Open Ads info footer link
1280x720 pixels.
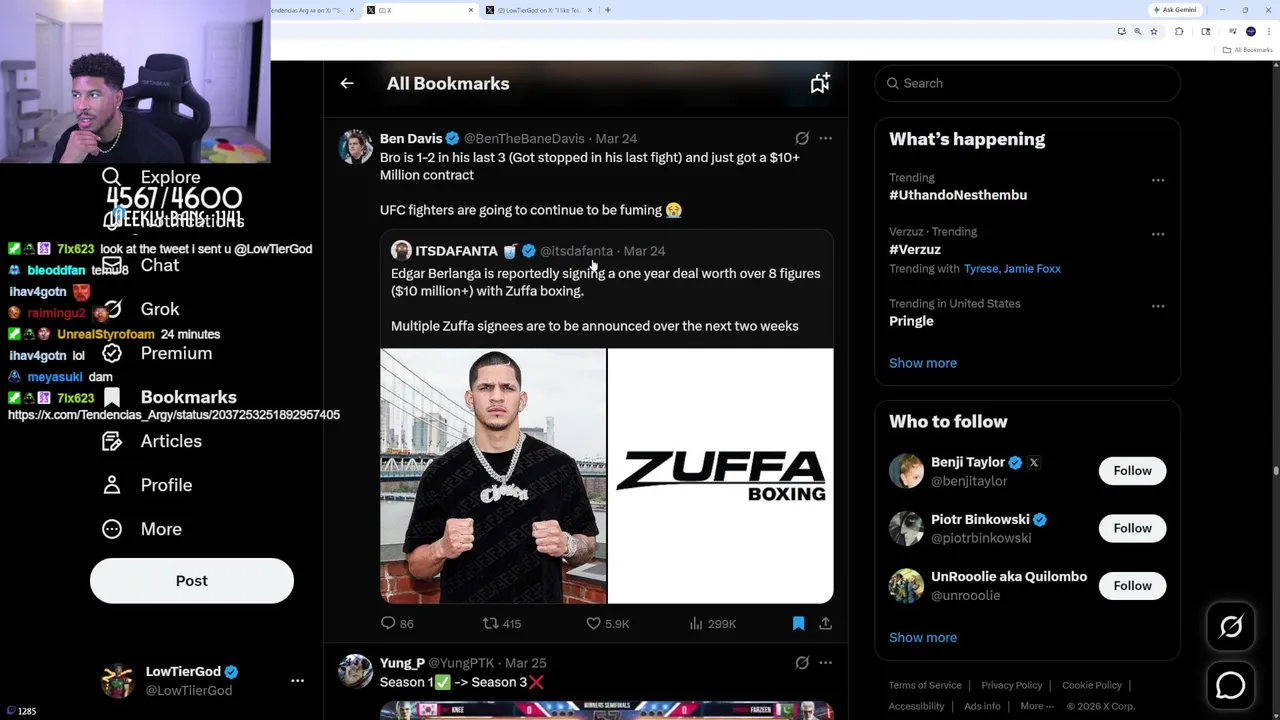click(982, 706)
